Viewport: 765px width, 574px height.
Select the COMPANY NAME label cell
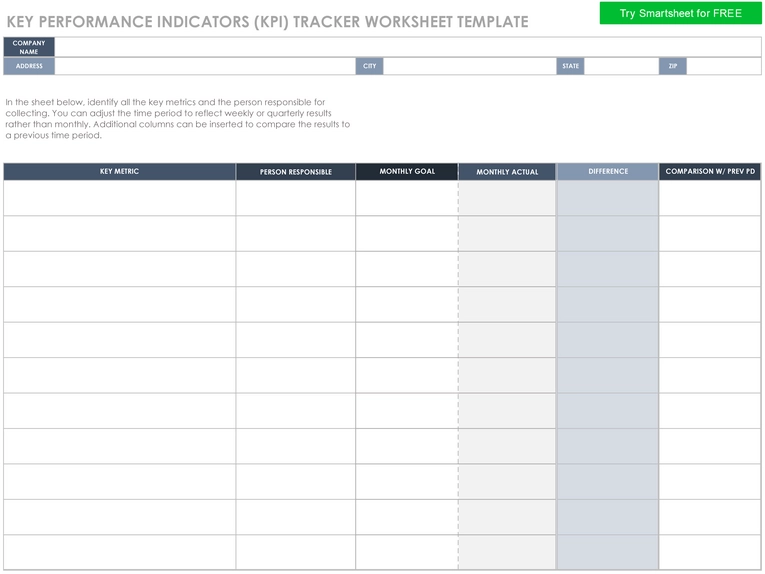29,47
